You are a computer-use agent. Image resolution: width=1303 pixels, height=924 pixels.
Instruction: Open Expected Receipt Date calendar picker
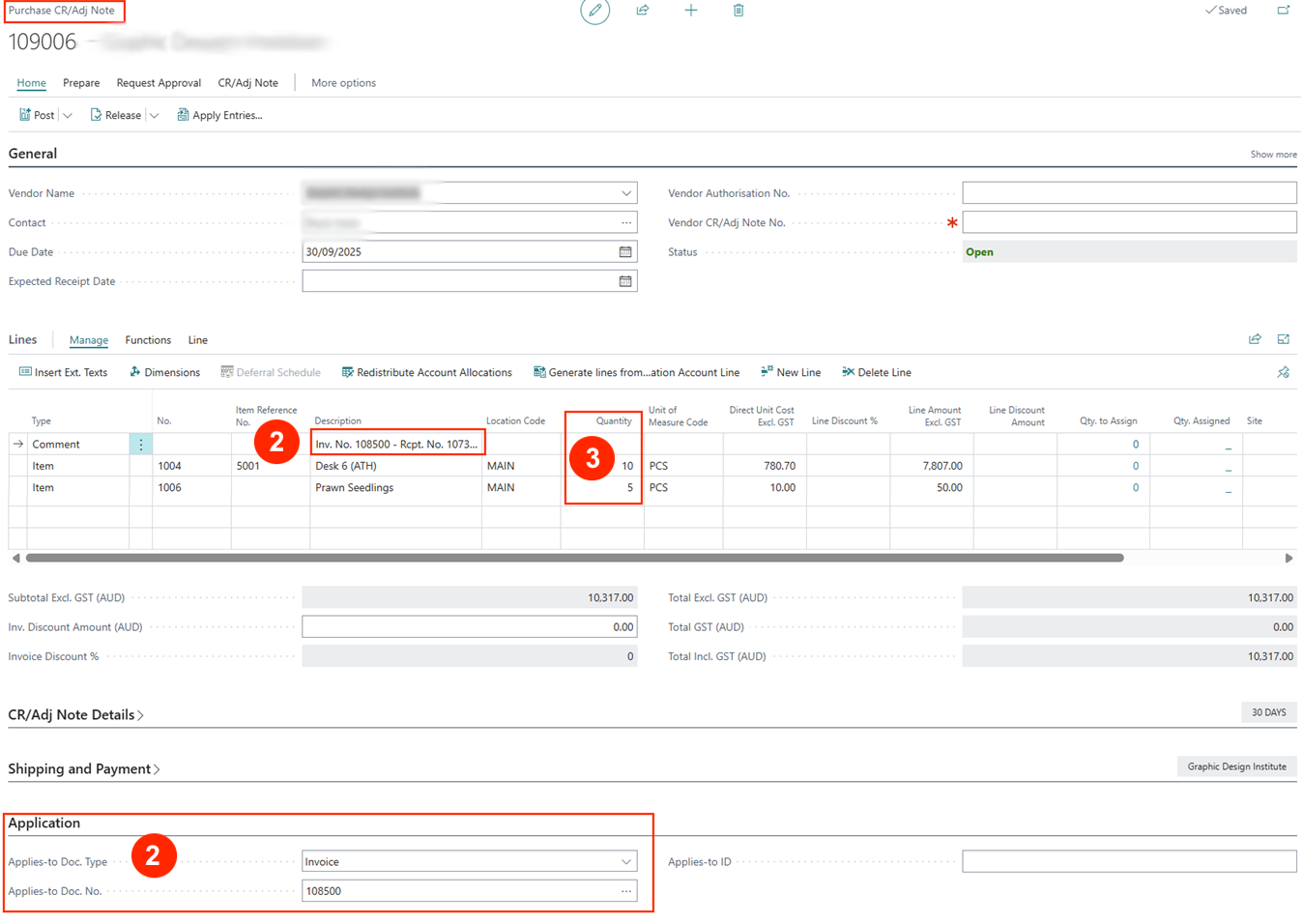[x=625, y=281]
